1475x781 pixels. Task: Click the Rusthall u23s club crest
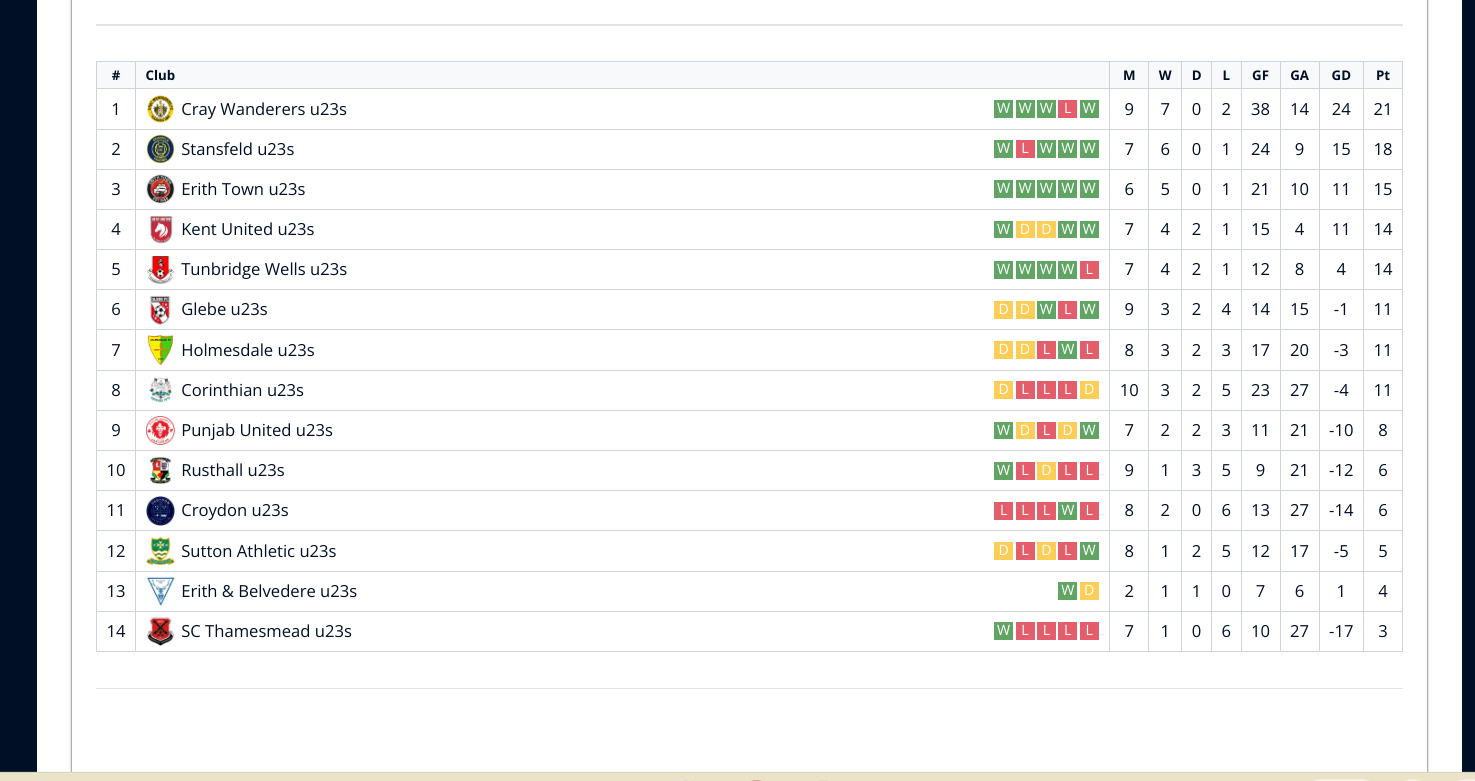[160, 470]
